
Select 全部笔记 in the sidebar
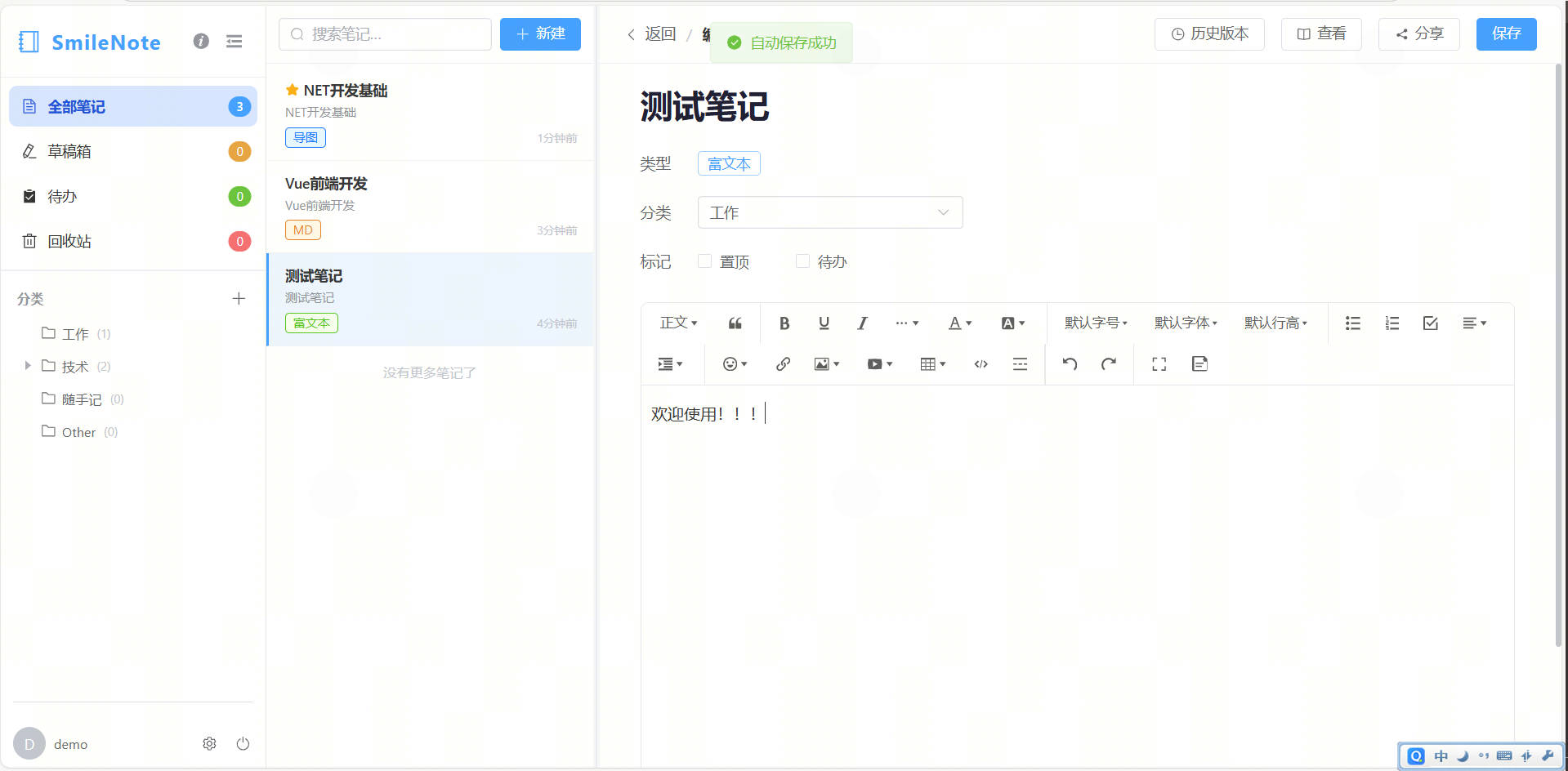coord(133,106)
